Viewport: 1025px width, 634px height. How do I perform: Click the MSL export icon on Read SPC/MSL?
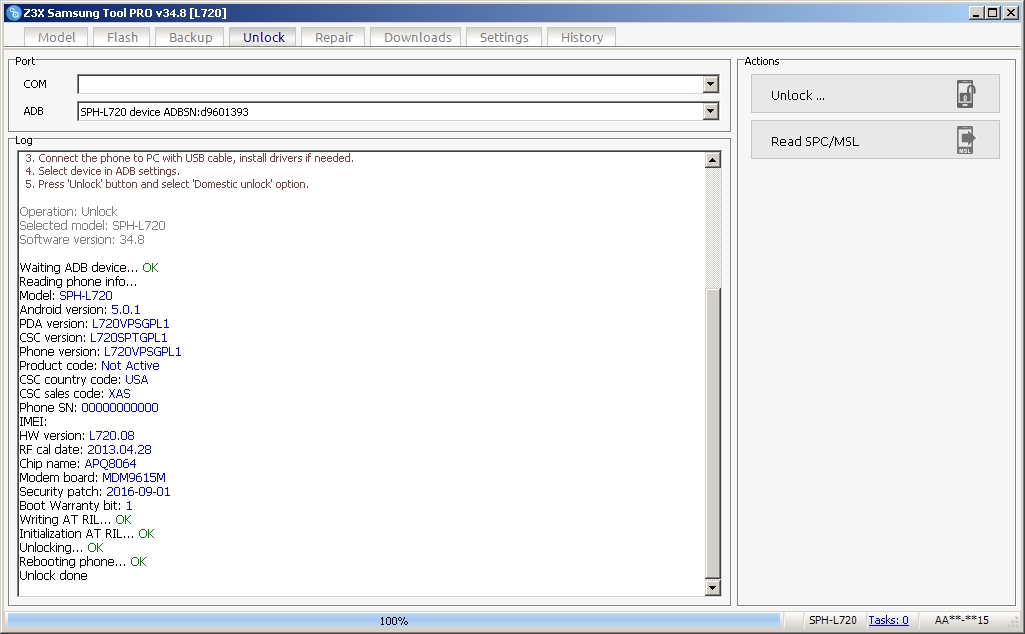pos(966,140)
